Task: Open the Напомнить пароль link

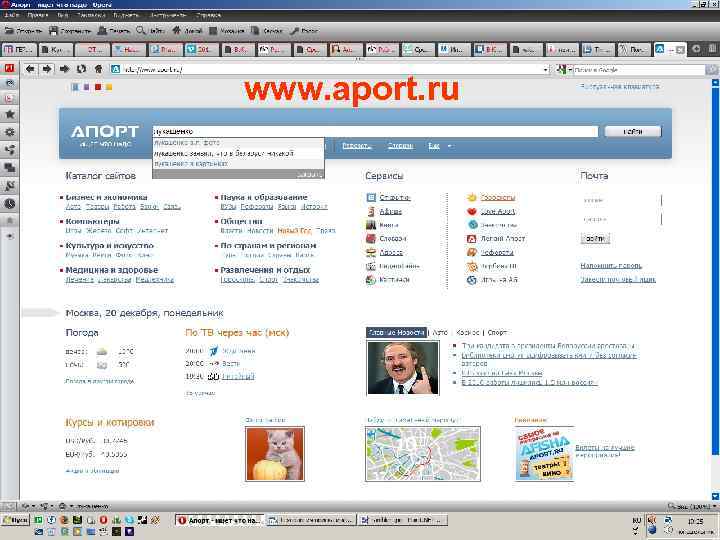Action: [x=611, y=265]
